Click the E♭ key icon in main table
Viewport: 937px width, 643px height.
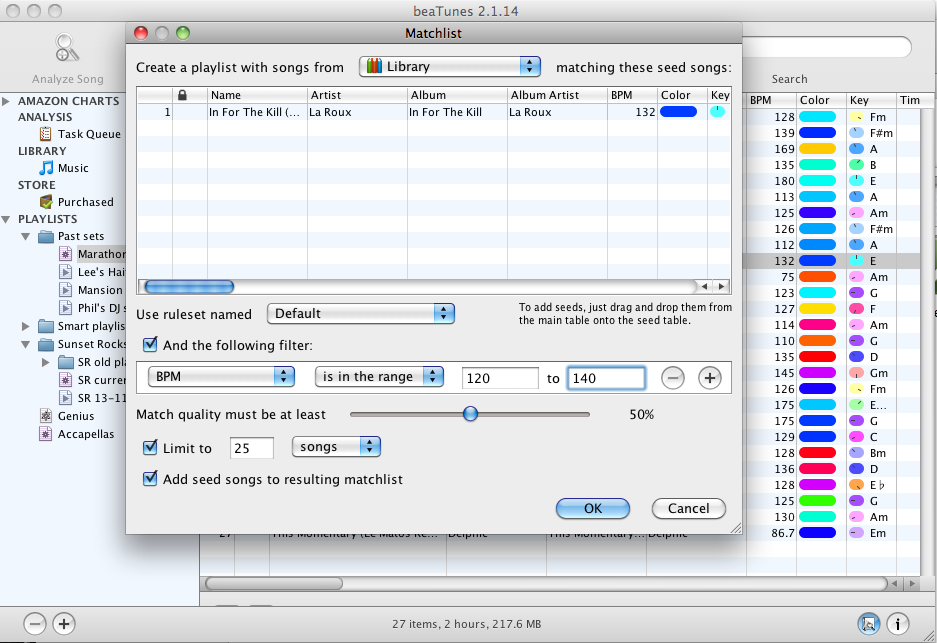click(856, 485)
